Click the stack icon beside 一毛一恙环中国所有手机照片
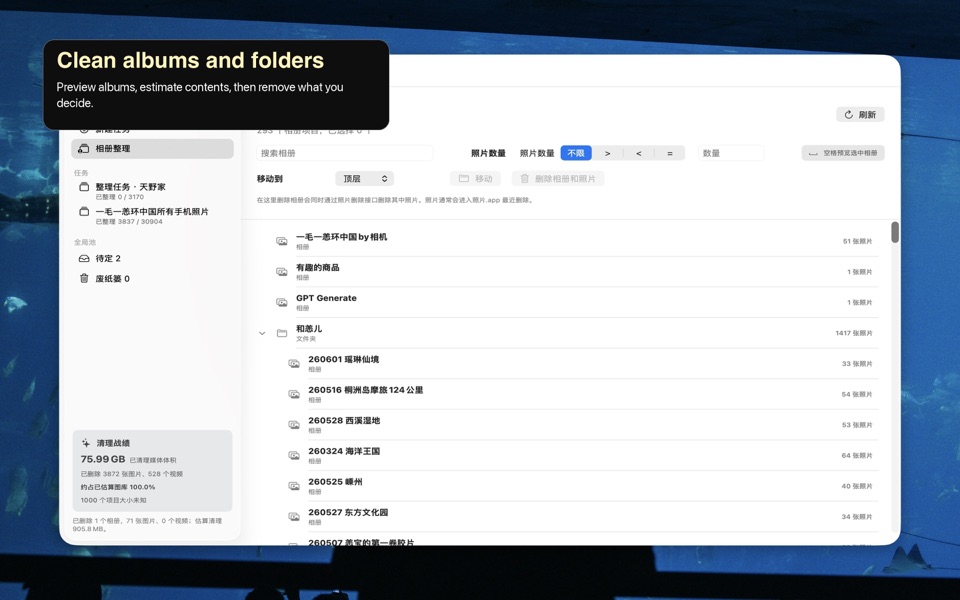The height and width of the screenshot is (600, 960). 84,211
